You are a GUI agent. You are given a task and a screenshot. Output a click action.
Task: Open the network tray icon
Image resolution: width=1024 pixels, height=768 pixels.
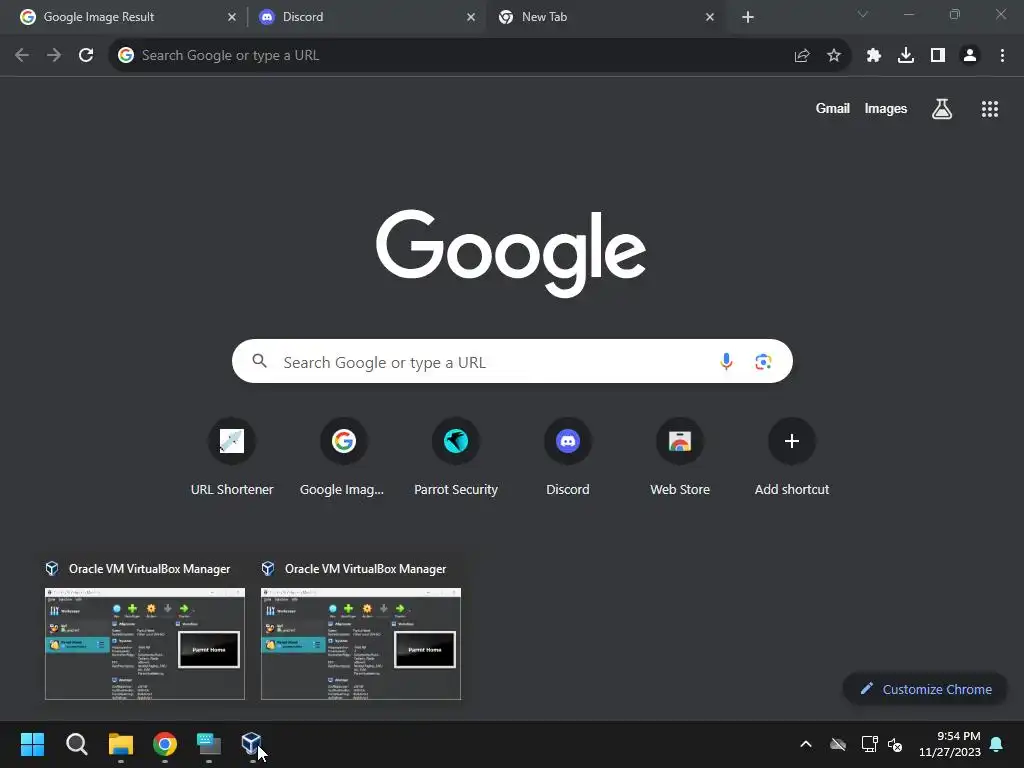click(869, 744)
